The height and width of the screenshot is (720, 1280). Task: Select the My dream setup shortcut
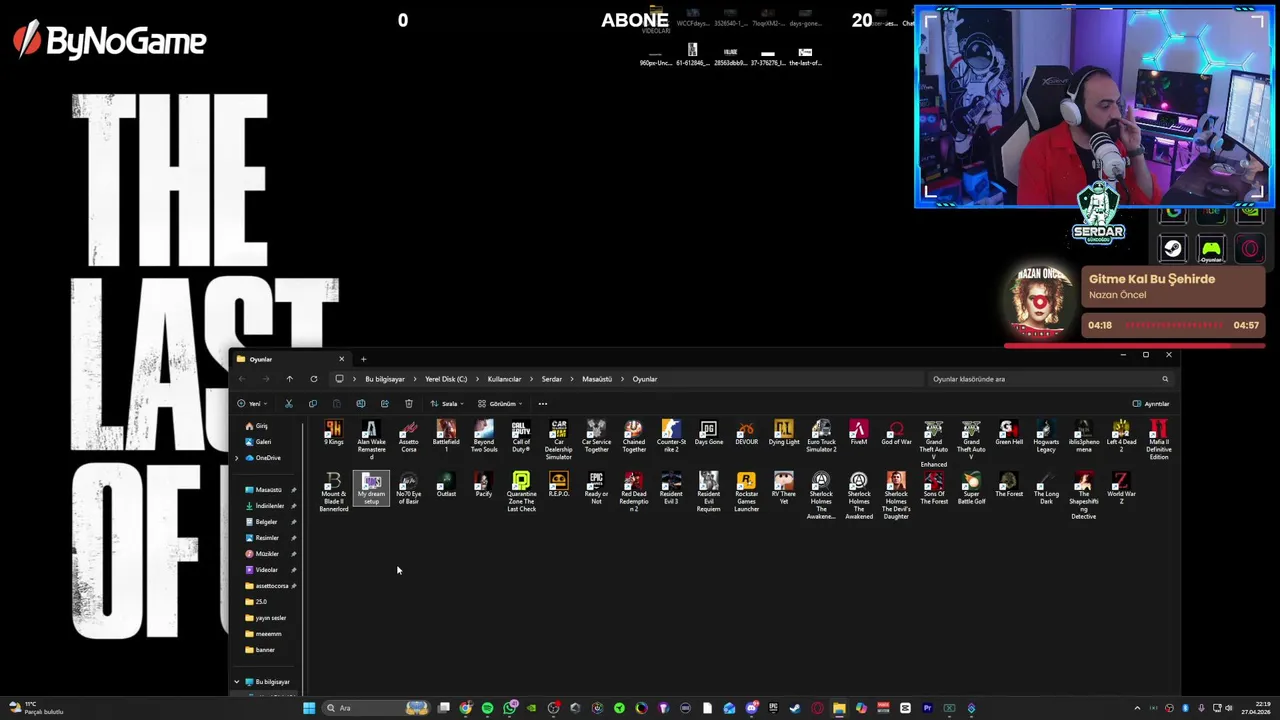click(x=371, y=488)
